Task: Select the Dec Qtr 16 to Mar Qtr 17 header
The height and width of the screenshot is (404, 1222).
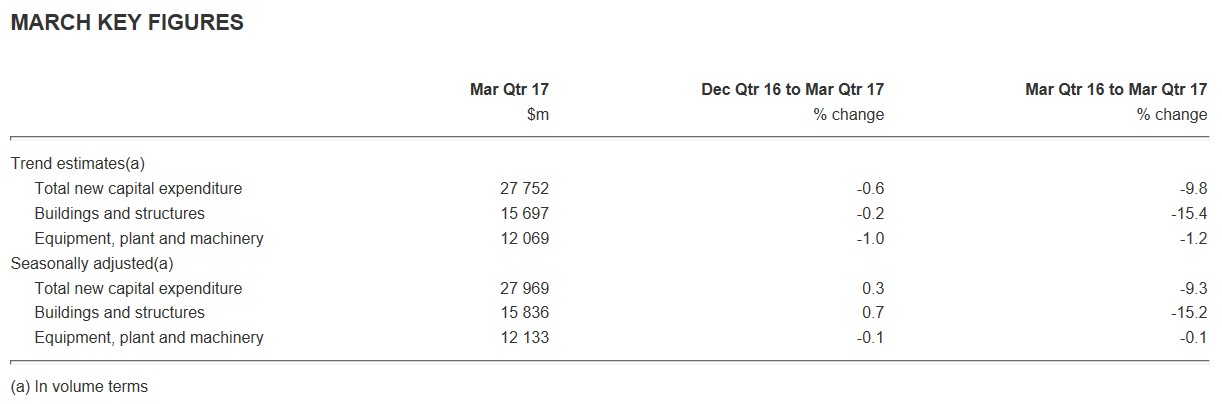Action: [792, 90]
